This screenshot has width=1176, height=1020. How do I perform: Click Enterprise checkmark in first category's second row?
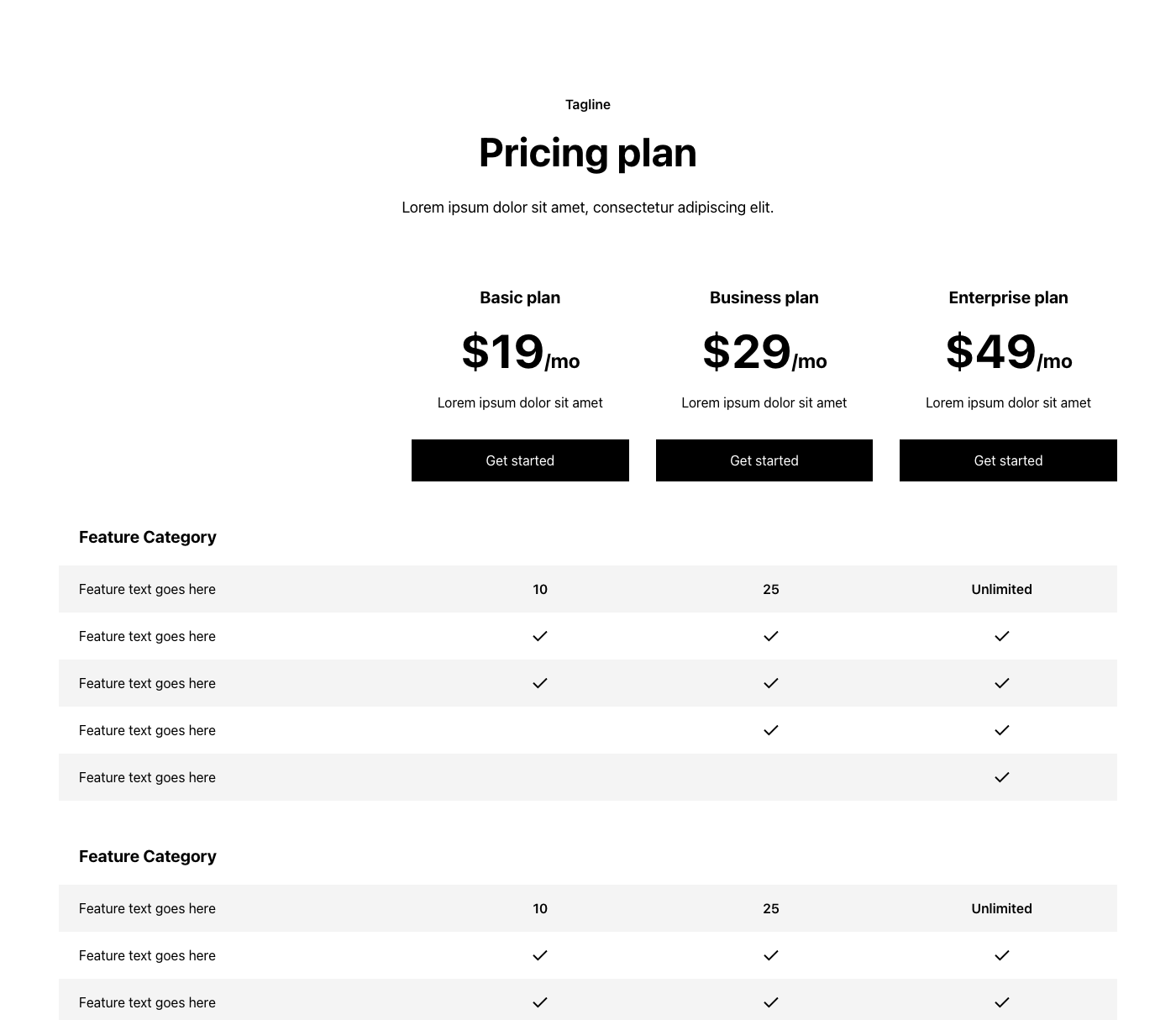click(1001, 636)
